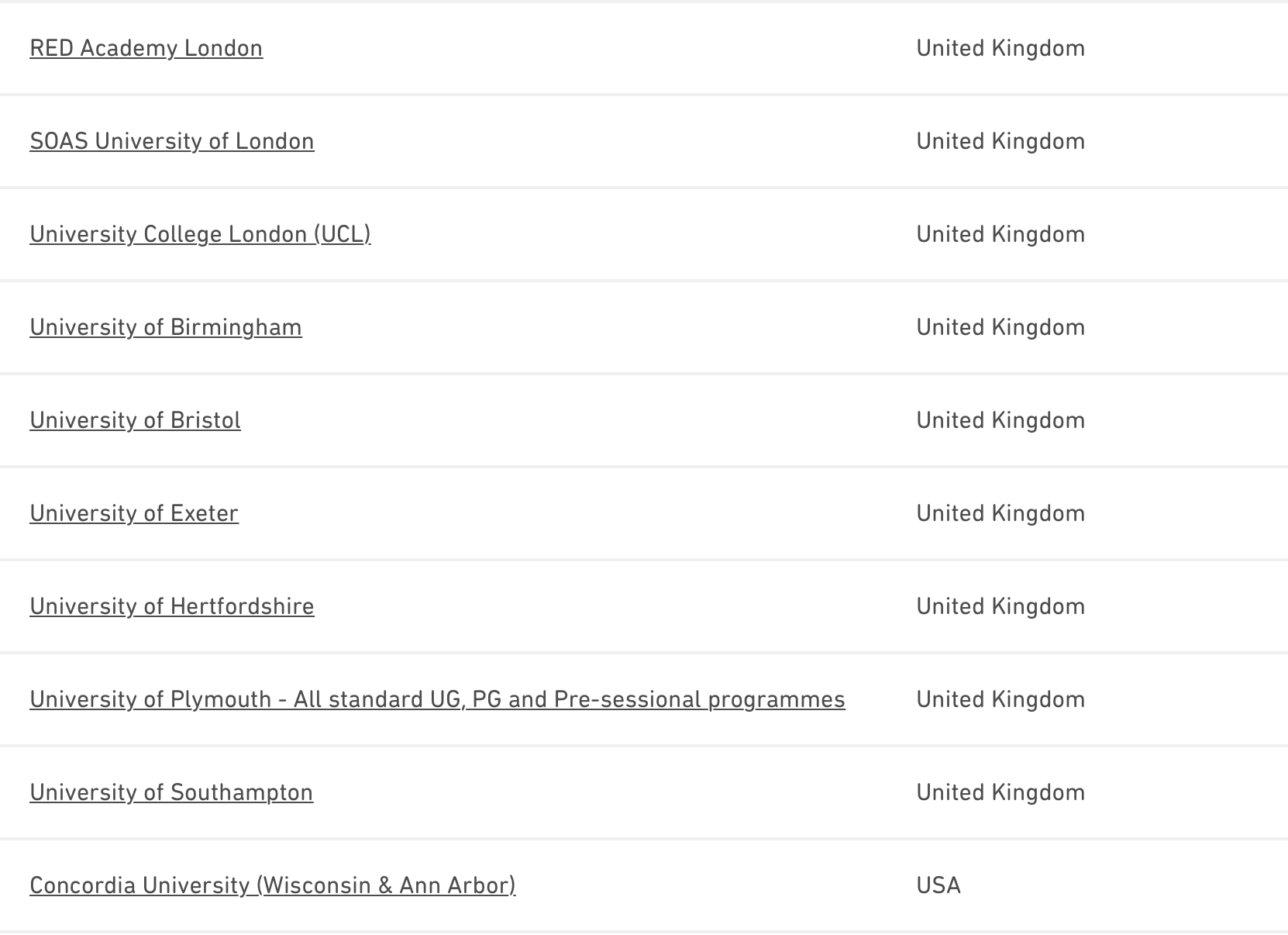Open the University of Southampton link

(171, 792)
